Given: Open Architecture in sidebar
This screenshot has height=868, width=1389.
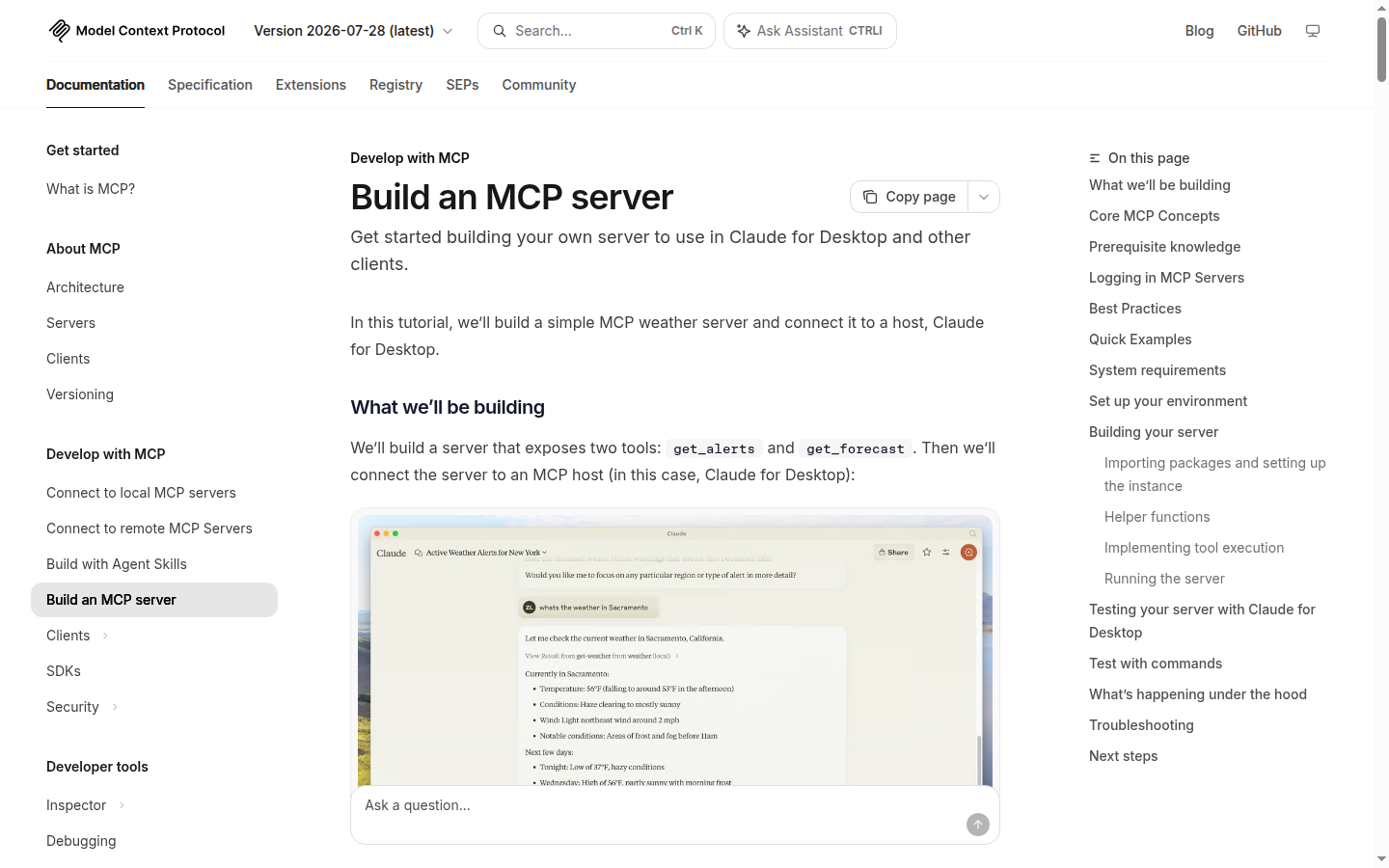Looking at the screenshot, I should pos(85,287).
